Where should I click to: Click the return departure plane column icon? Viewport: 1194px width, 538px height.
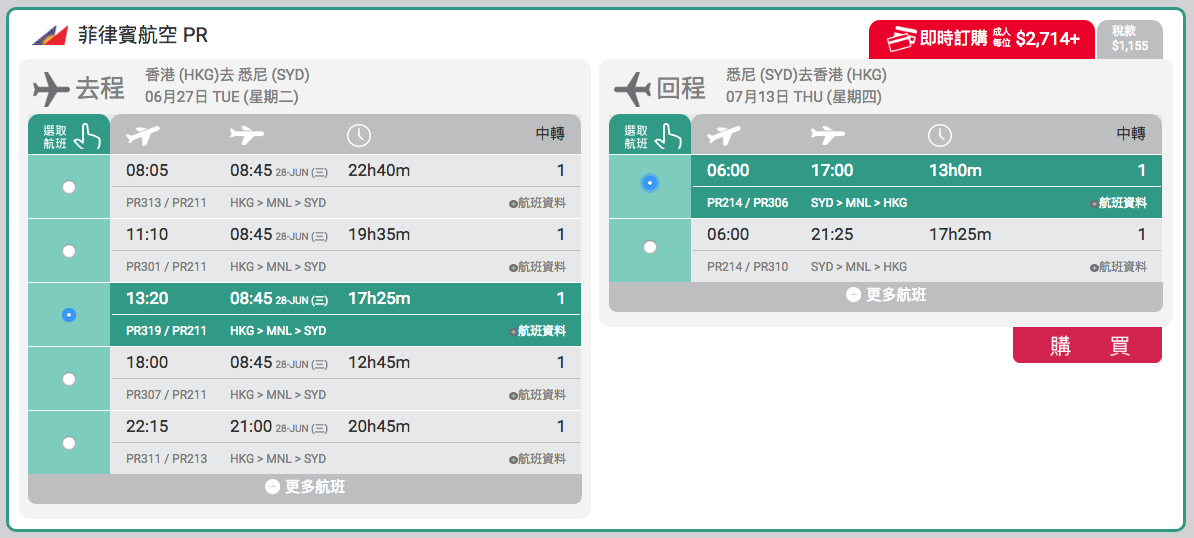pos(724,135)
